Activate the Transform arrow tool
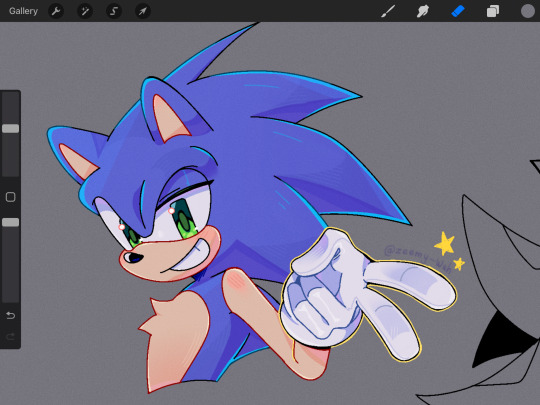540x405 pixels. point(143,11)
